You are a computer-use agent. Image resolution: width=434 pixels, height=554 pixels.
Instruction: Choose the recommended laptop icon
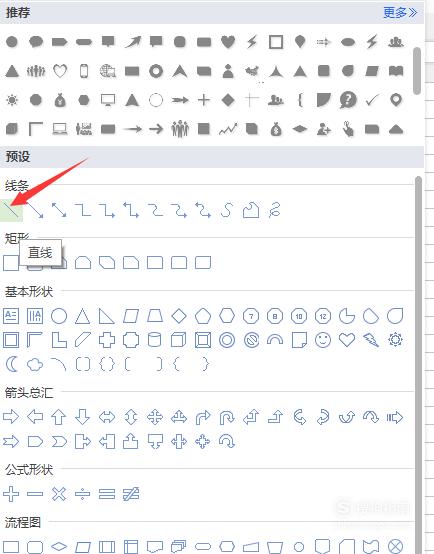[60, 129]
